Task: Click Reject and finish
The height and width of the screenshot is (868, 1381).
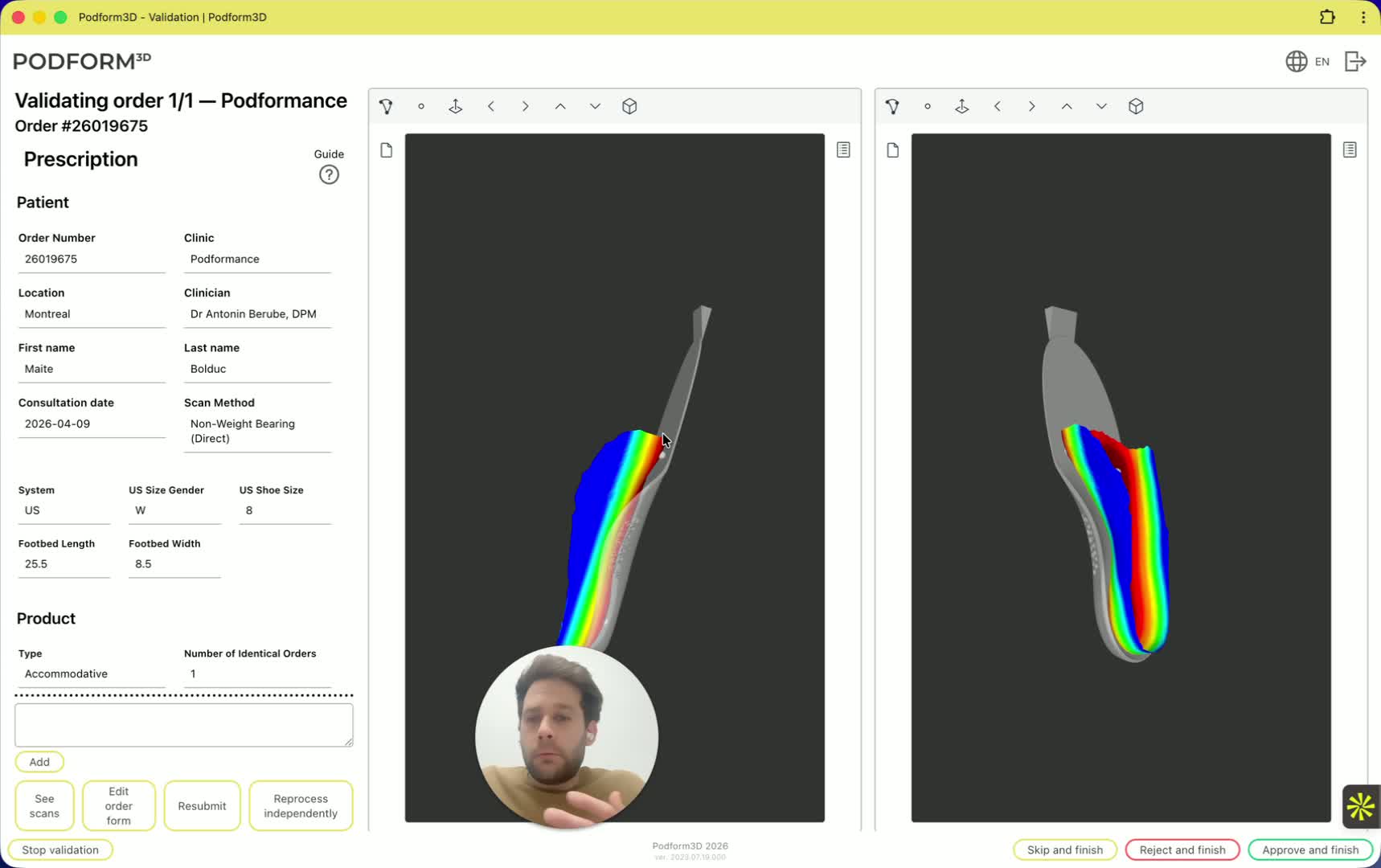Action: click(1182, 850)
